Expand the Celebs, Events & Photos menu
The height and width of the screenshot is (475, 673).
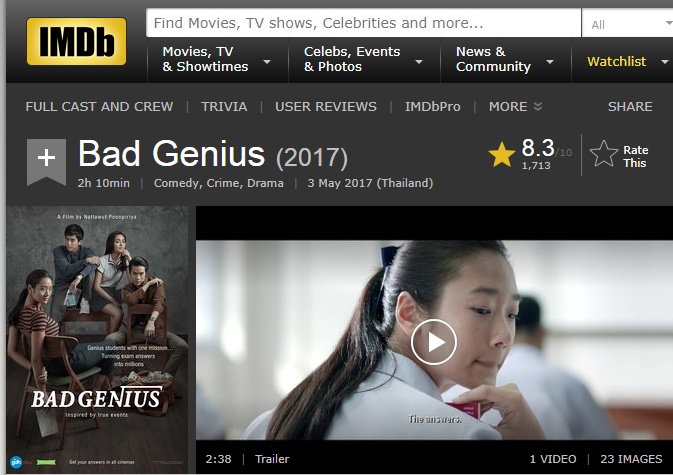pyautogui.click(x=364, y=59)
